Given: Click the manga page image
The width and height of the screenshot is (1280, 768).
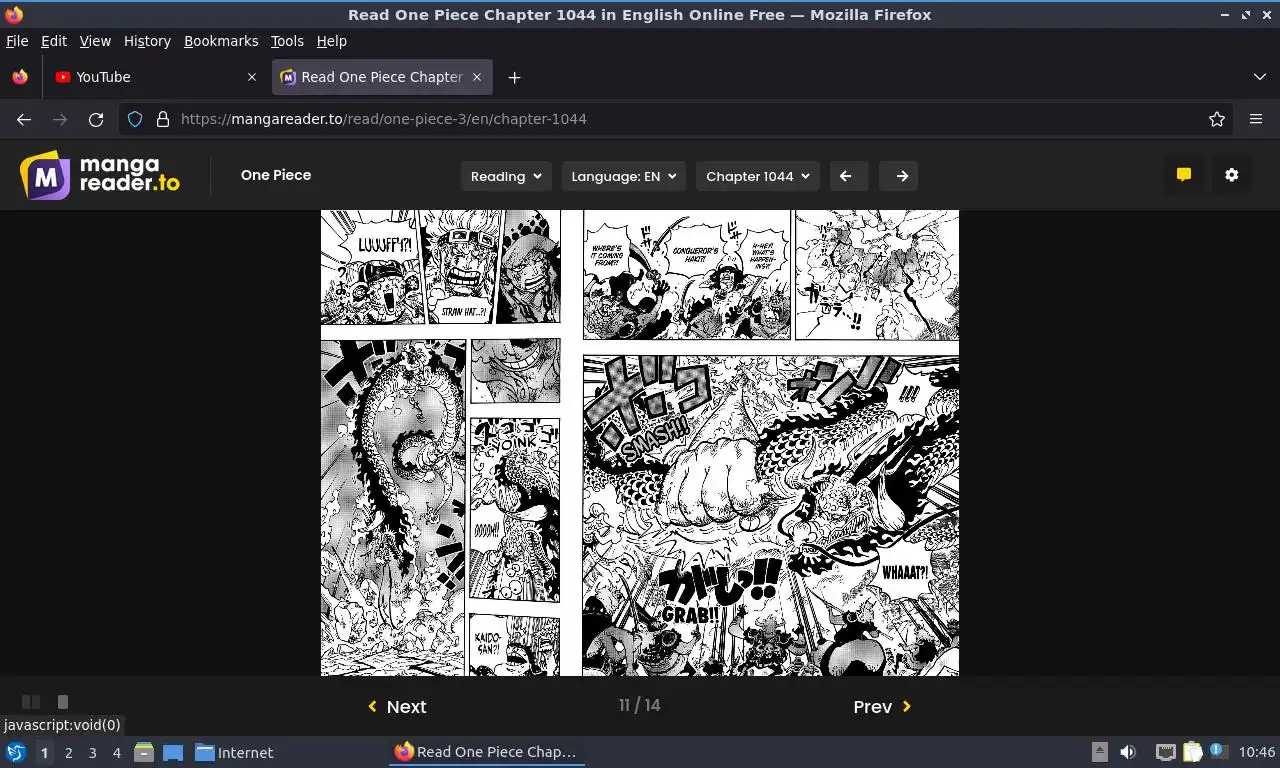Looking at the screenshot, I should (x=640, y=443).
